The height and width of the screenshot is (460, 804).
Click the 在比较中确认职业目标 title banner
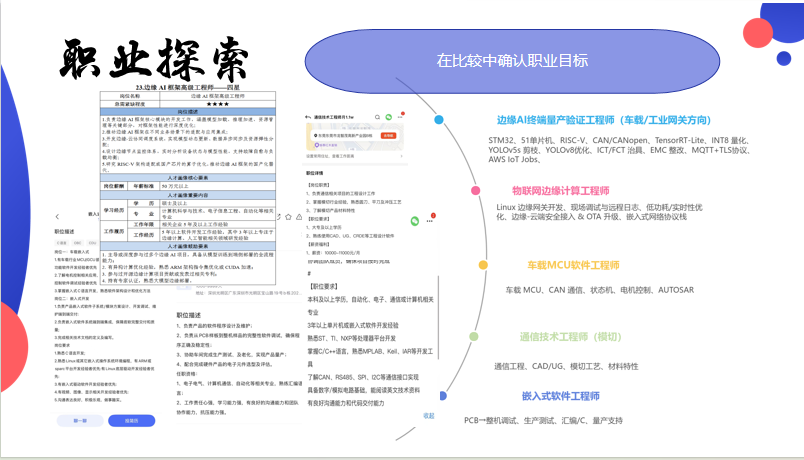coord(511,60)
